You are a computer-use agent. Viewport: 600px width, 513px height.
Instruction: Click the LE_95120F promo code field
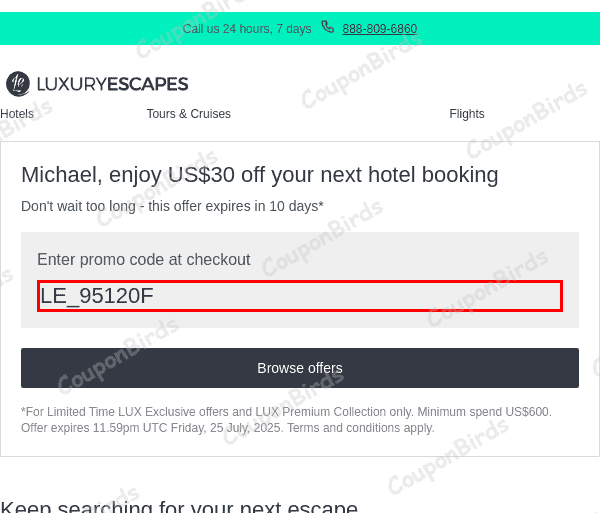(300, 296)
